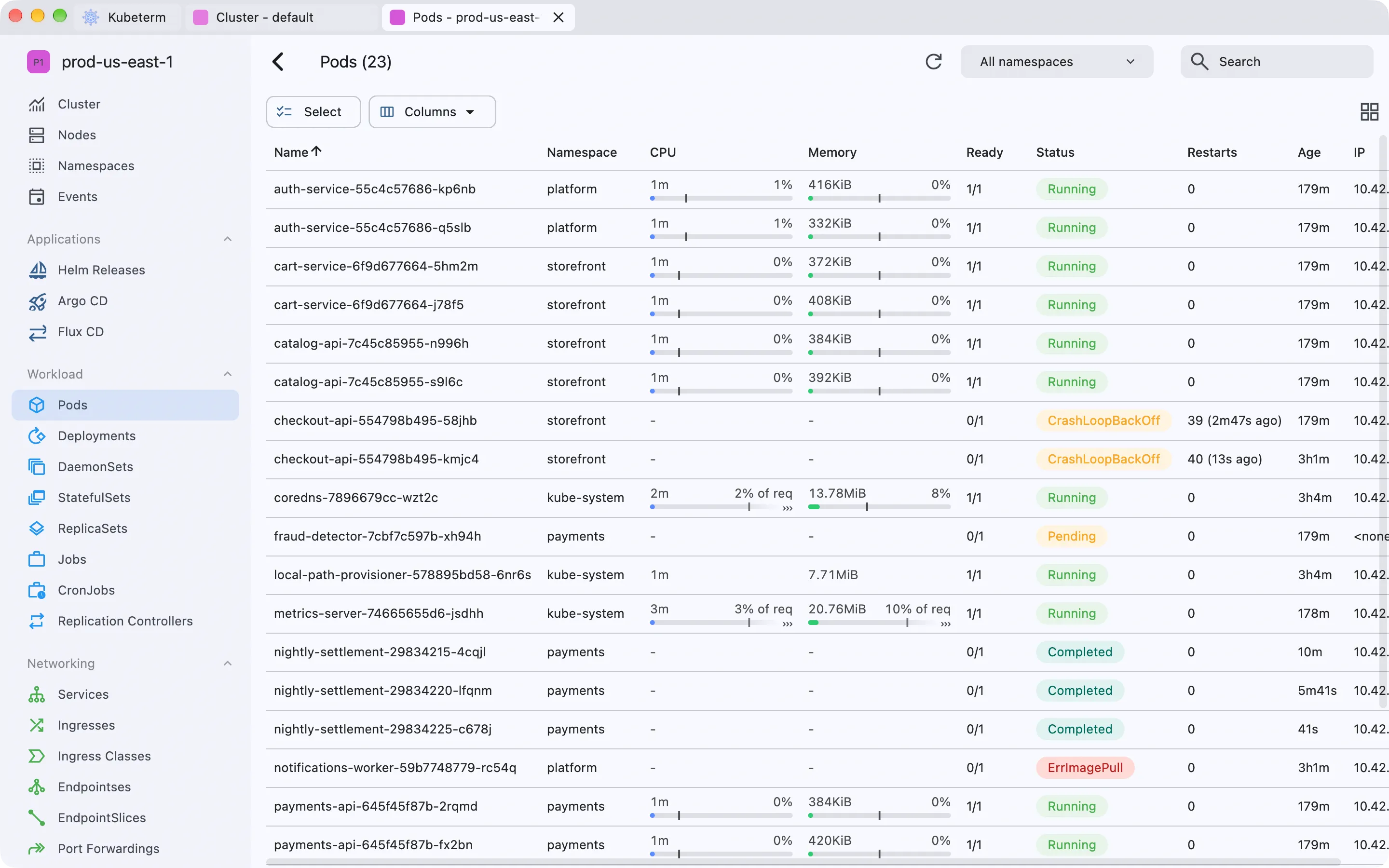Click auth-service-kp6nb memory usage bar
Image resolution: width=1389 pixels, height=868 pixels.
pyautogui.click(x=879, y=198)
